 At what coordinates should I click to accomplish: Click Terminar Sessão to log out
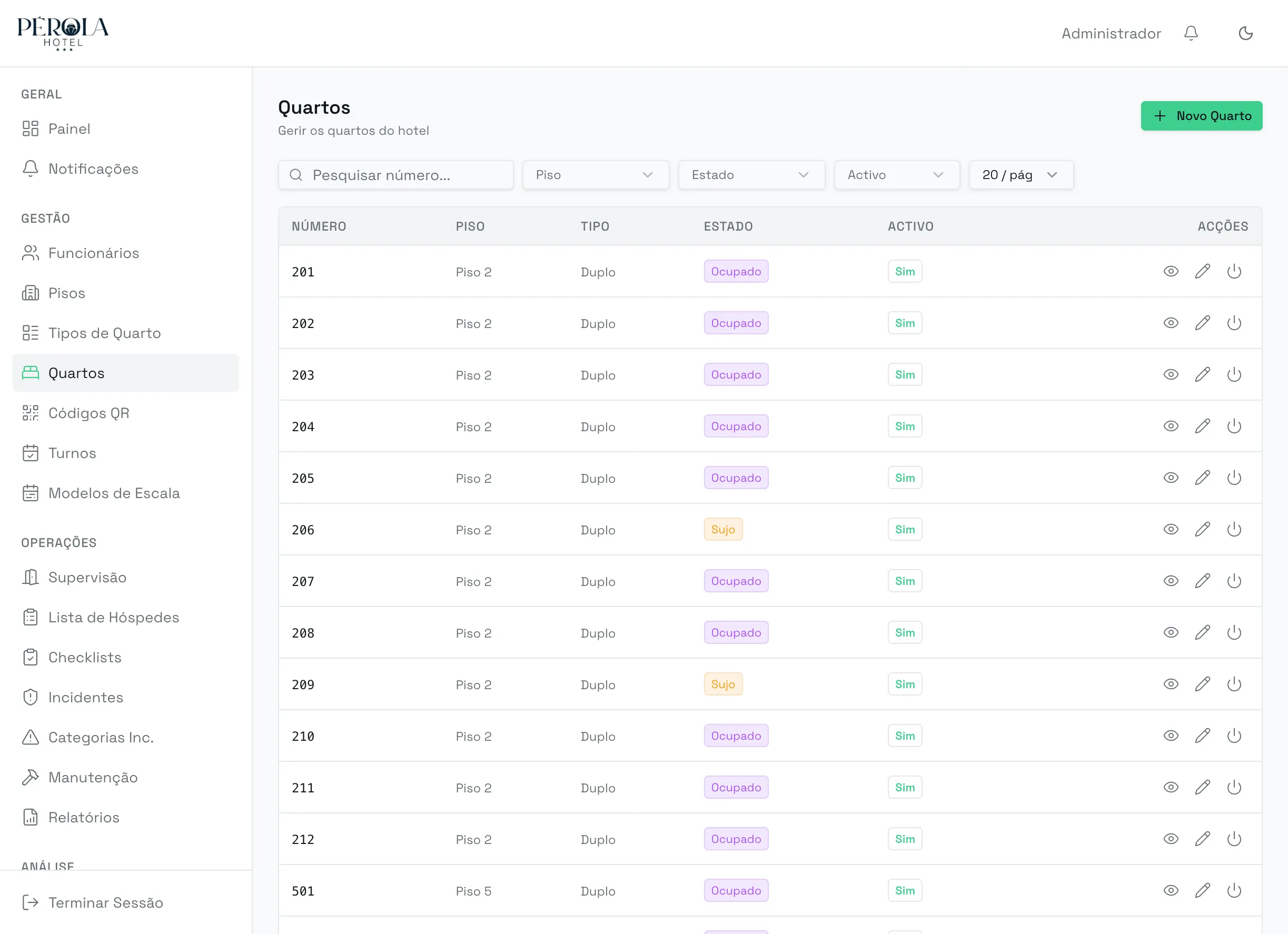coord(125,903)
